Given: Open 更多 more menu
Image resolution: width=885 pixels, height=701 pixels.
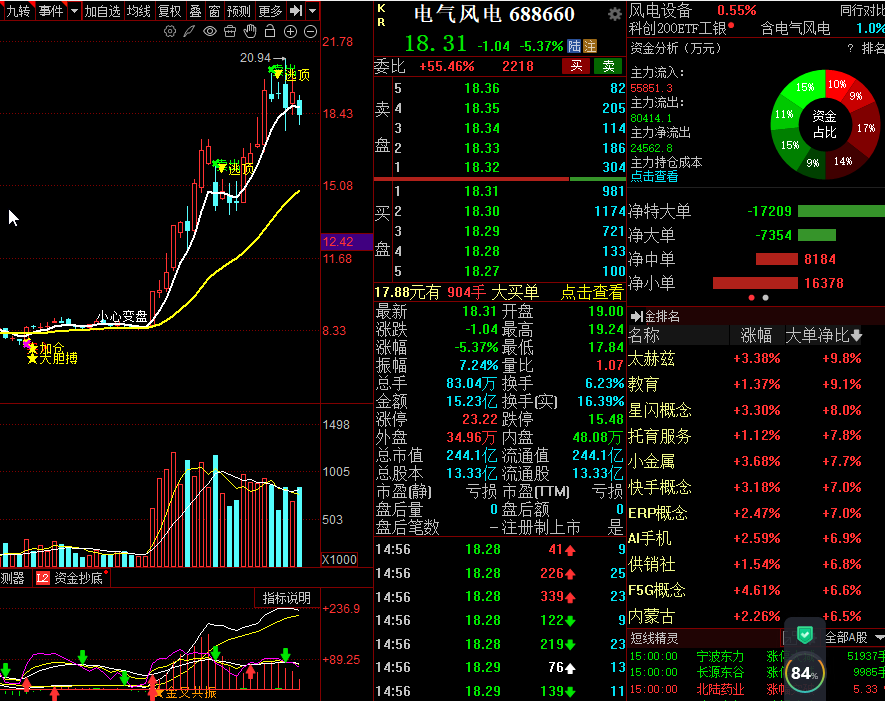Looking at the screenshot, I should point(270,11).
